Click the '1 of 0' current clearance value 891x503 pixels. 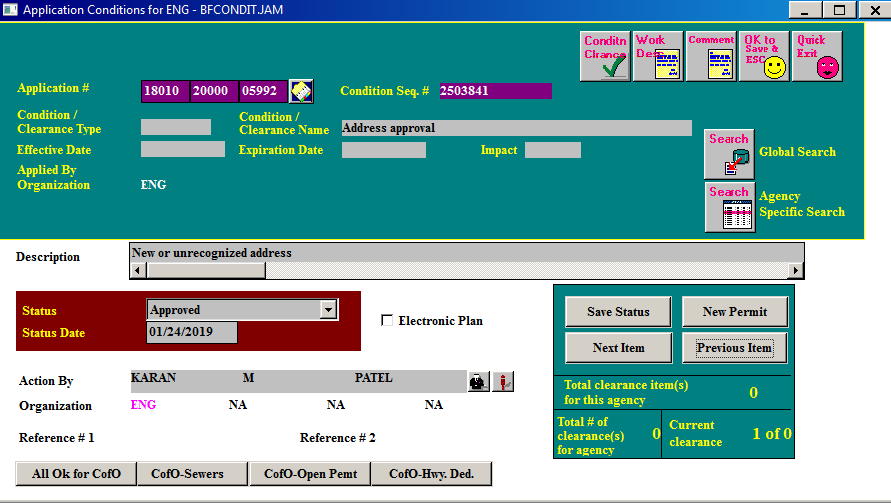(x=772, y=434)
